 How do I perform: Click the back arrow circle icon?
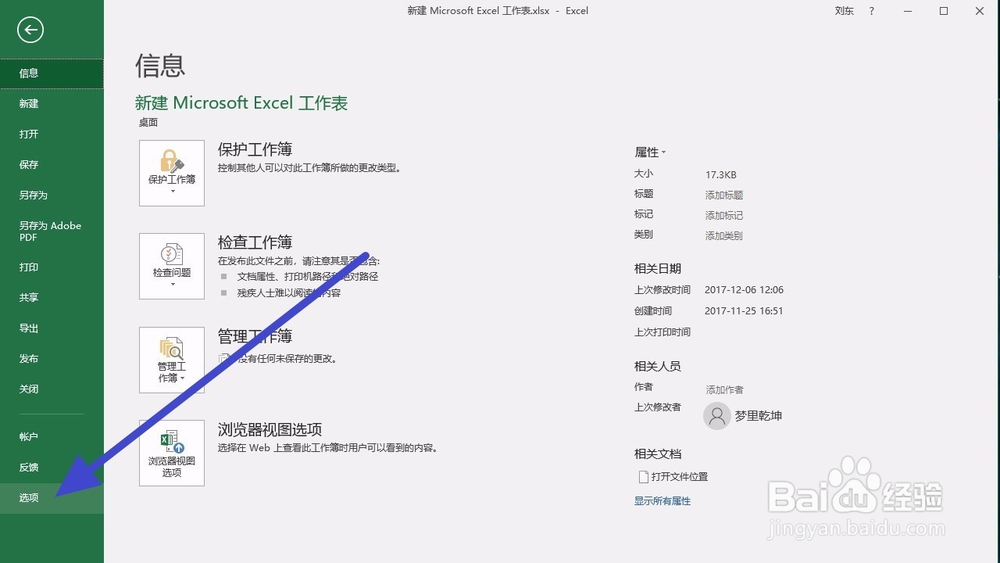(30, 29)
